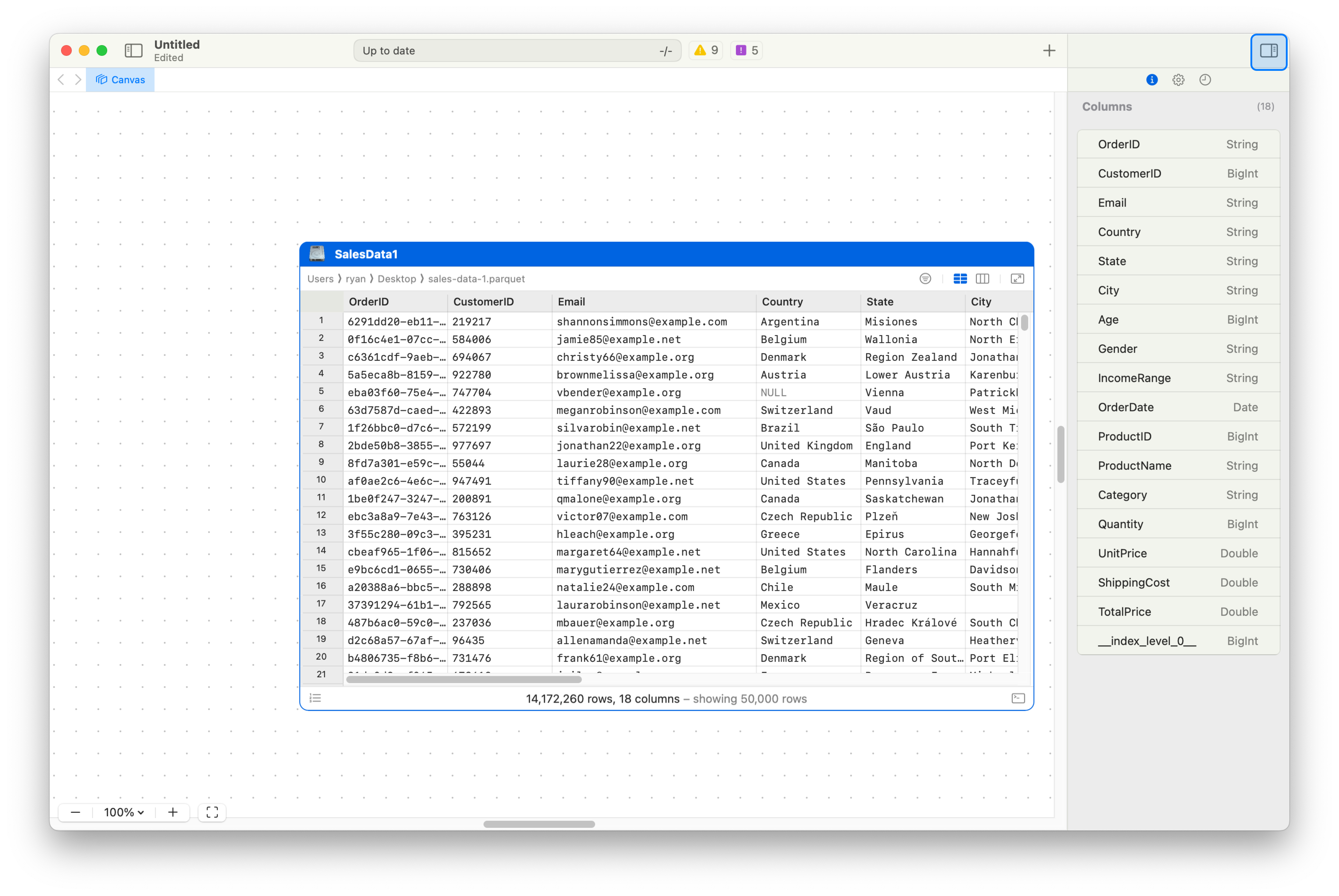The image size is (1339, 896).
Task: Click the -/- indicator in status bar
Action: 665,51
